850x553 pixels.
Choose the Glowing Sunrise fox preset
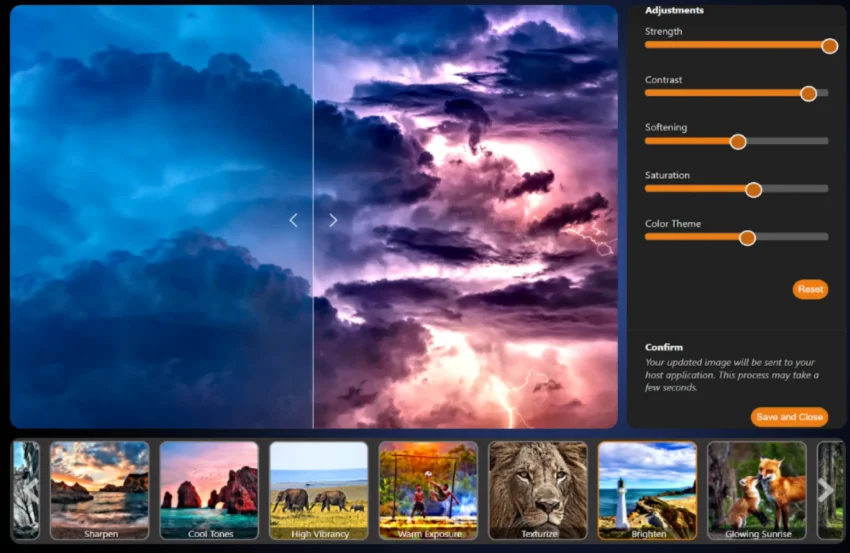point(757,490)
